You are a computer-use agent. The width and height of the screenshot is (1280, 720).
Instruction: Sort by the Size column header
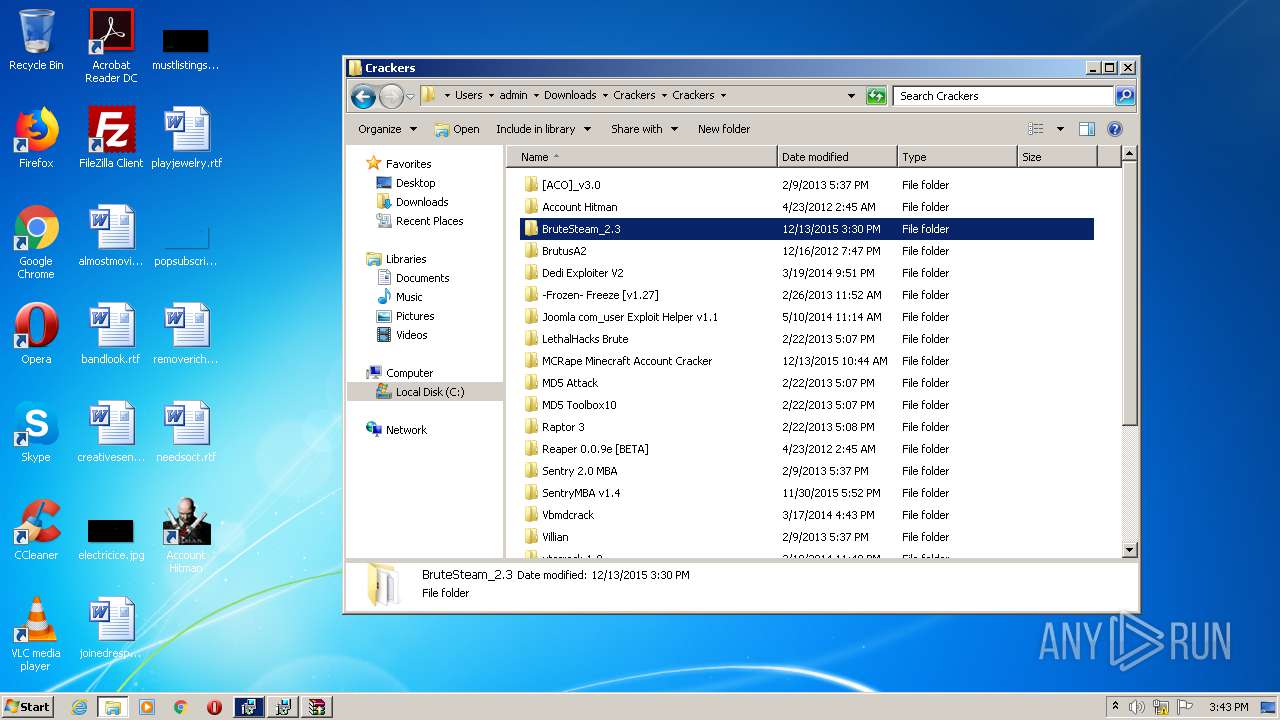point(1057,157)
